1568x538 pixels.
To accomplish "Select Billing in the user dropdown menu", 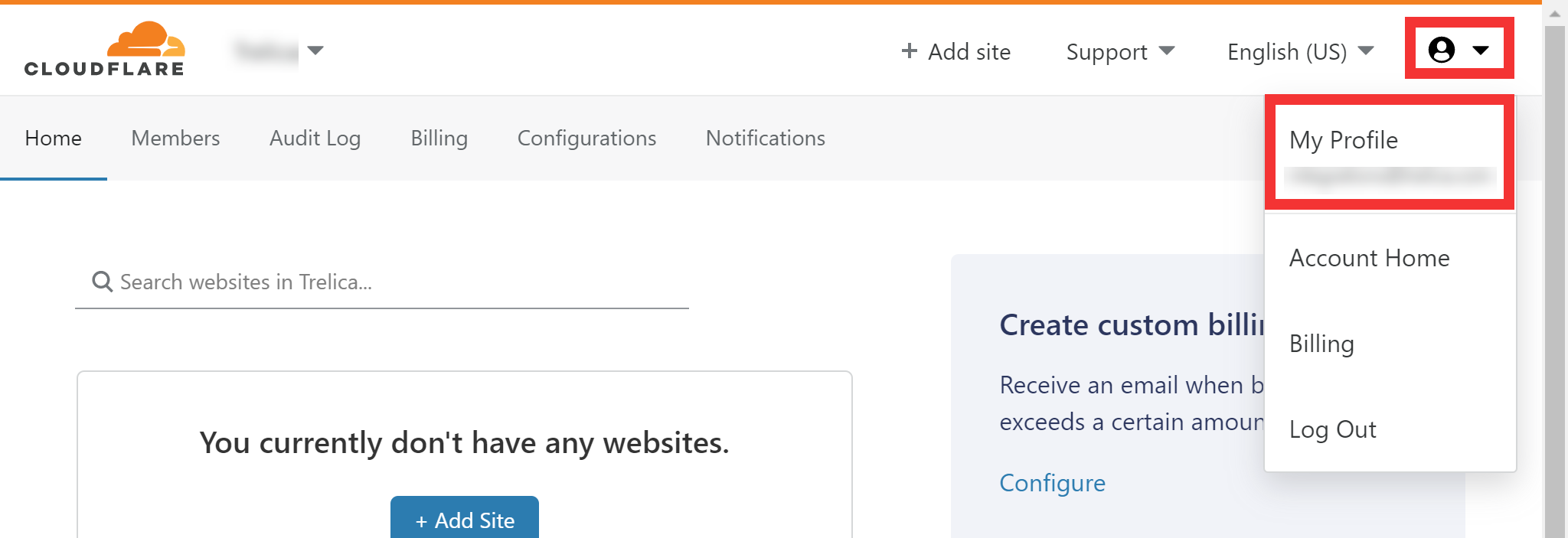I will [x=1321, y=344].
